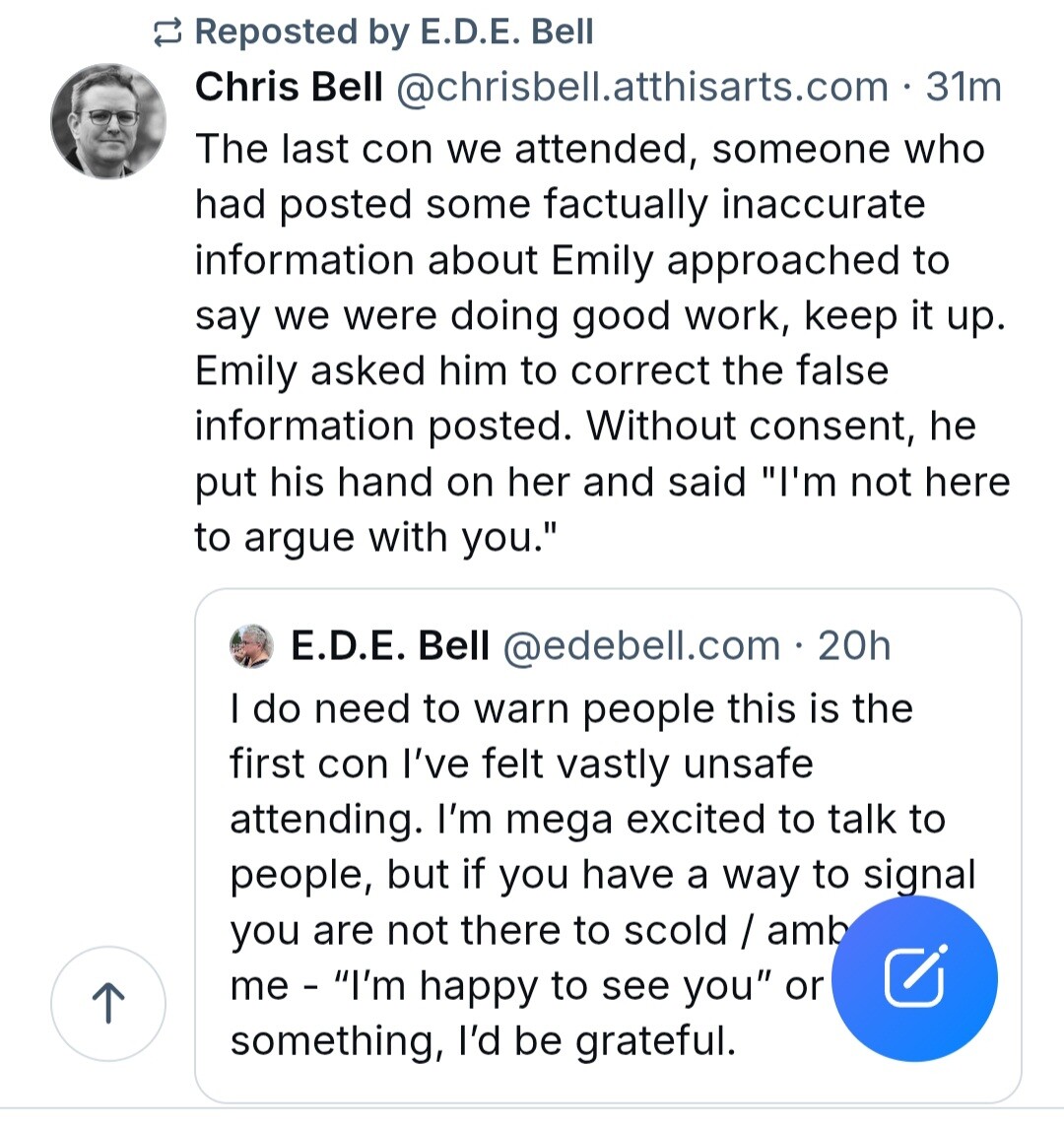
Task: Tap the quoted 'first con I've felt vastly unsafe' line
Action: [521, 764]
